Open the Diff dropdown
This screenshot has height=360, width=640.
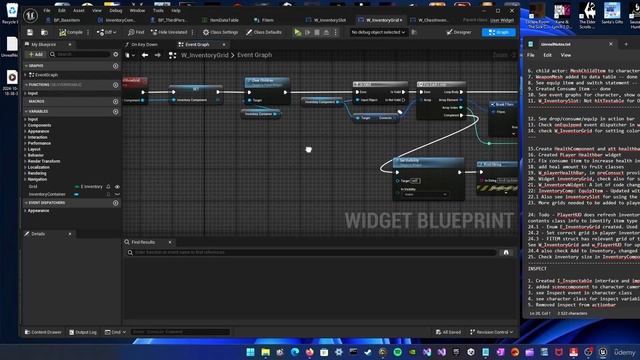point(107,32)
